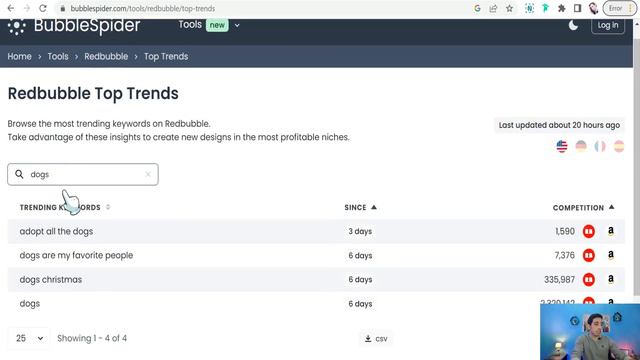The height and width of the screenshot is (360, 640).
Task: Bookmark page with star icon
Action: (509, 8)
